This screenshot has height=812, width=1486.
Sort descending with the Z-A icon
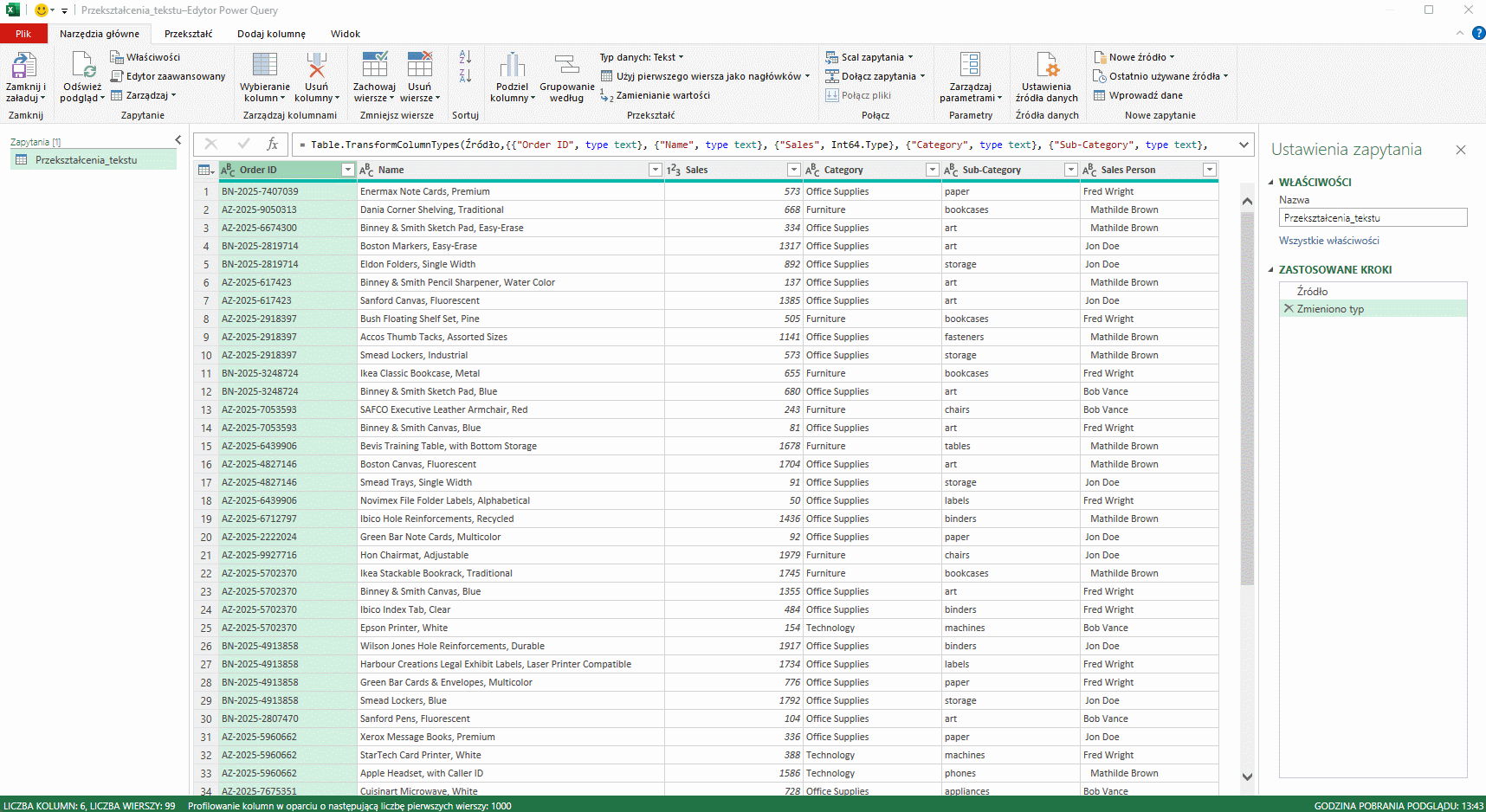[x=465, y=76]
